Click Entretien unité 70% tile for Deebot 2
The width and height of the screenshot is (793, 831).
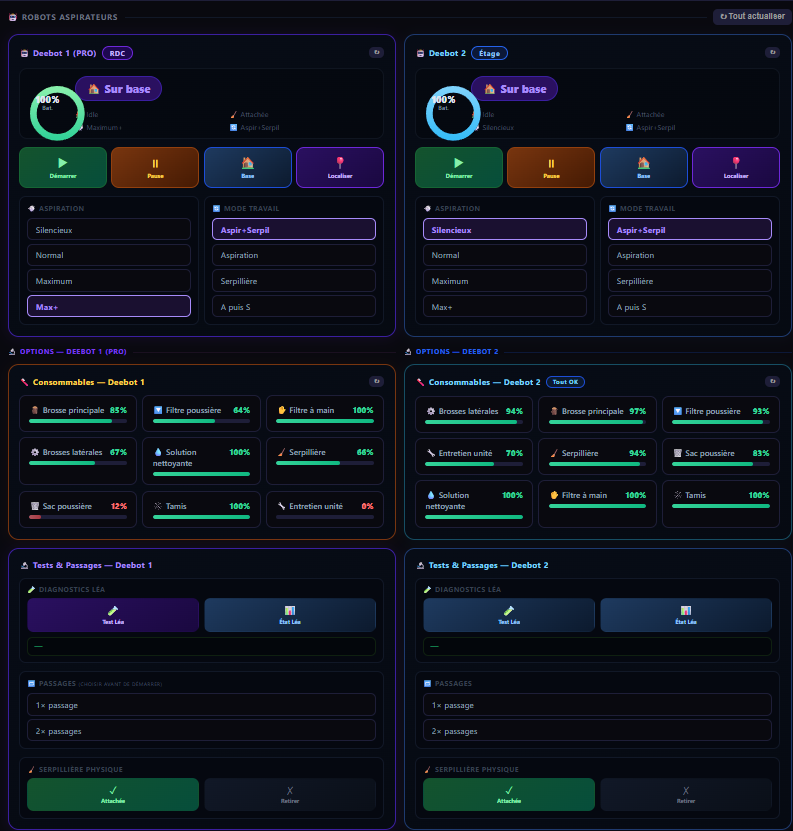pyautogui.click(x=474, y=456)
